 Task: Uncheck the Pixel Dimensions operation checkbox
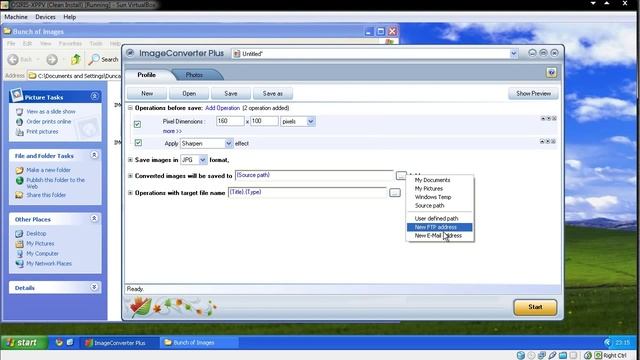(138, 124)
